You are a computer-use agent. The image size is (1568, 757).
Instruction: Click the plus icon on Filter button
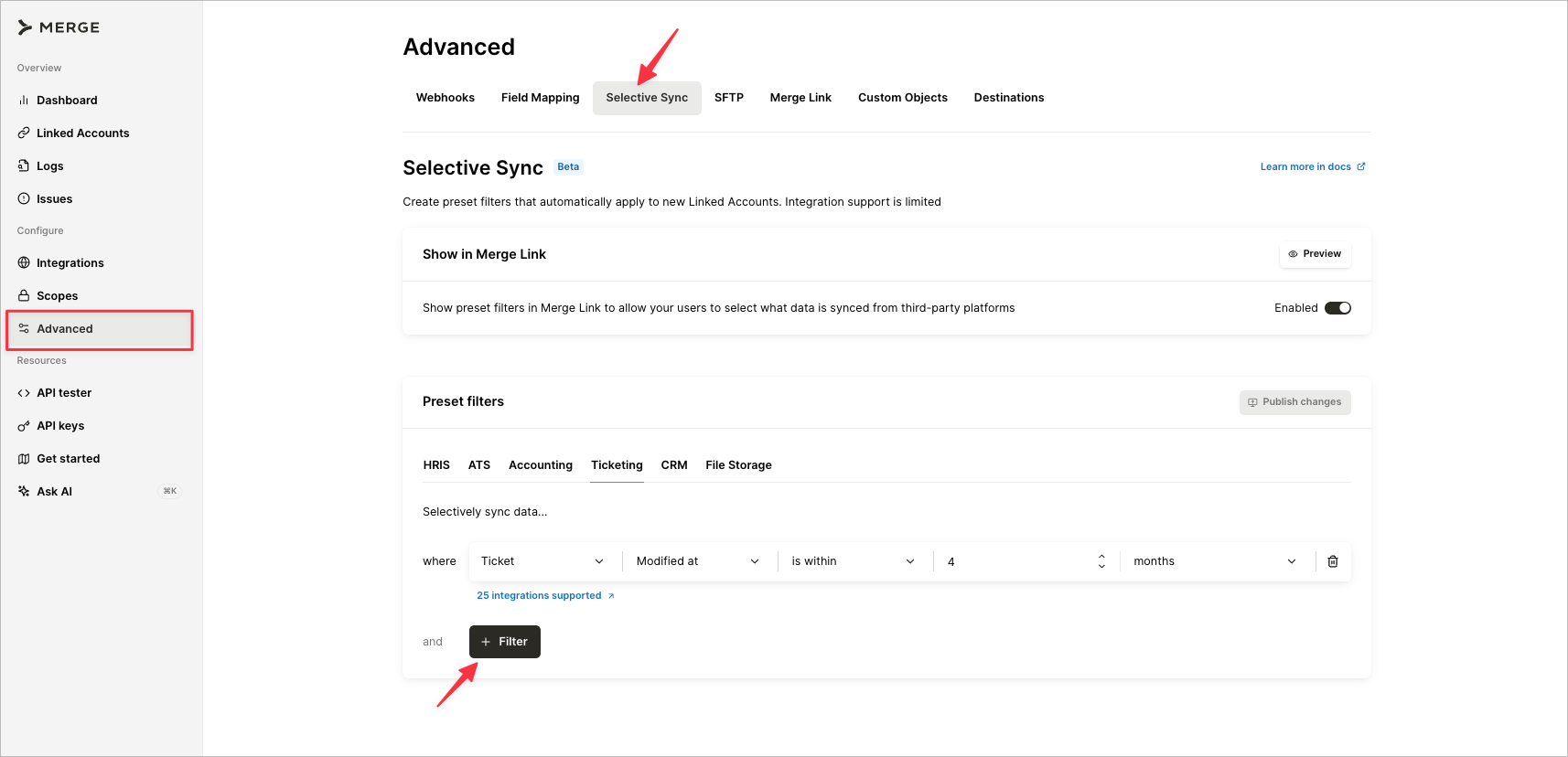[x=486, y=642]
